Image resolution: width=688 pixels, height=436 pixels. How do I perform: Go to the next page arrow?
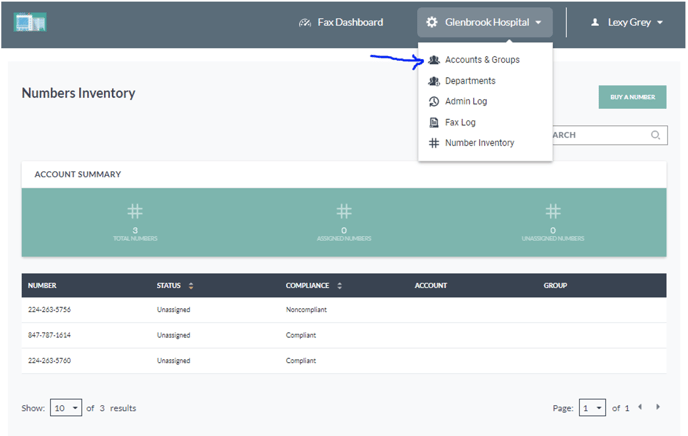pos(657,407)
